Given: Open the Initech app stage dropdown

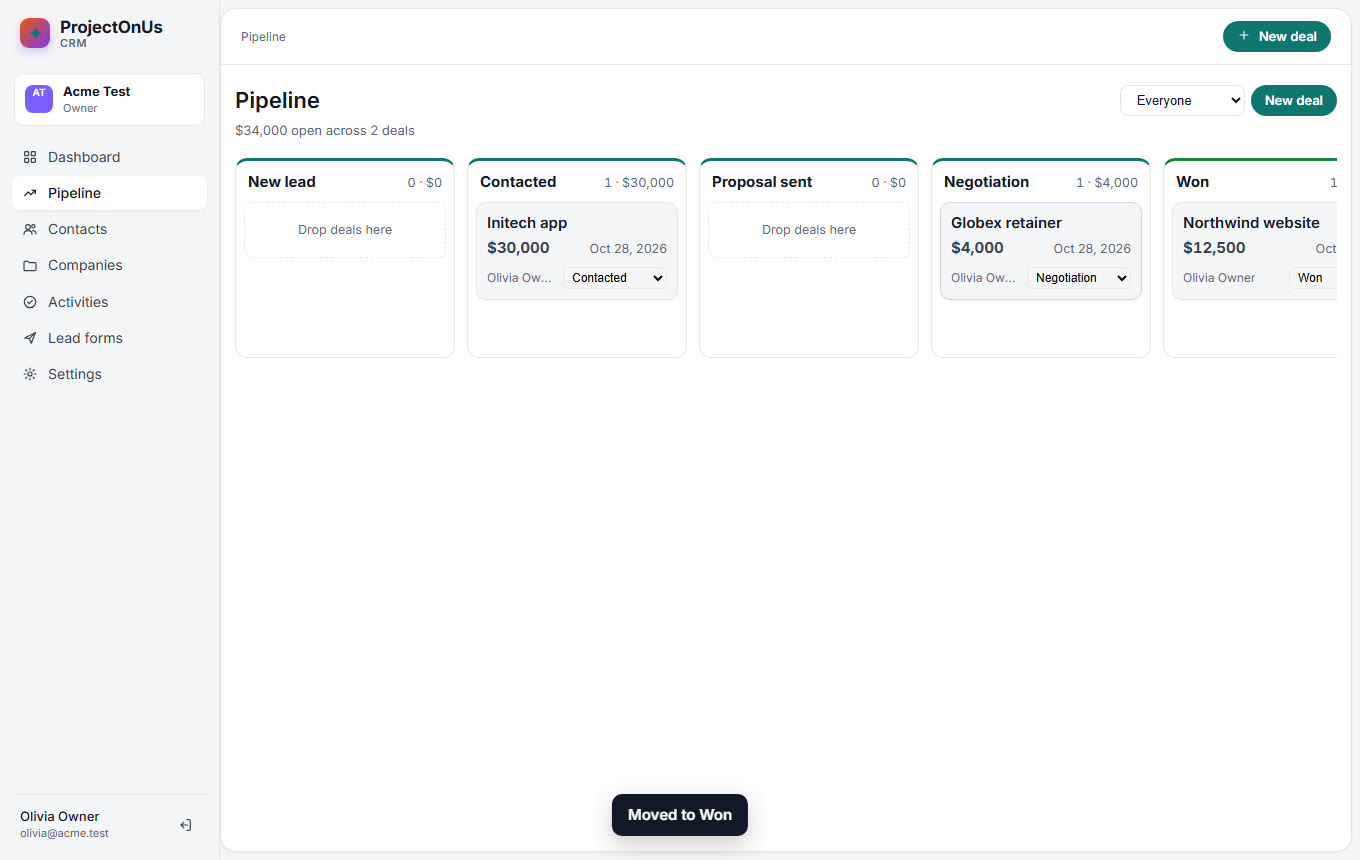Looking at the screenshot, I should click(x=615, y=278).
